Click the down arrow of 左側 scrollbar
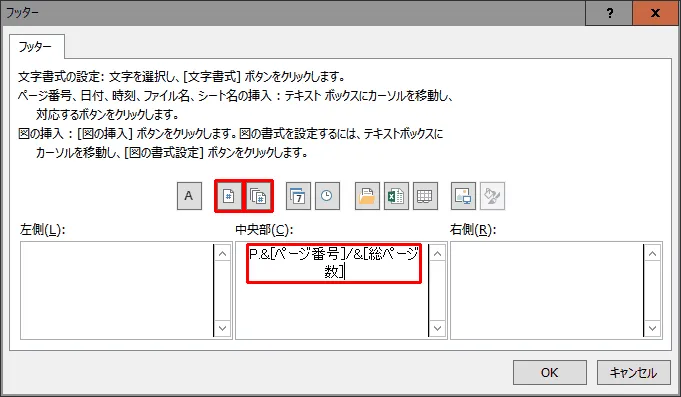Viewport: 681px width, 397px height. coord(222,328)
